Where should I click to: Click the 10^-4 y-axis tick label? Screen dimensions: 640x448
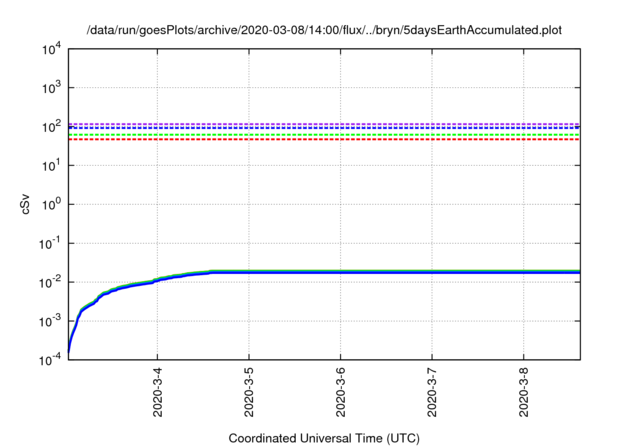(50, 359)
